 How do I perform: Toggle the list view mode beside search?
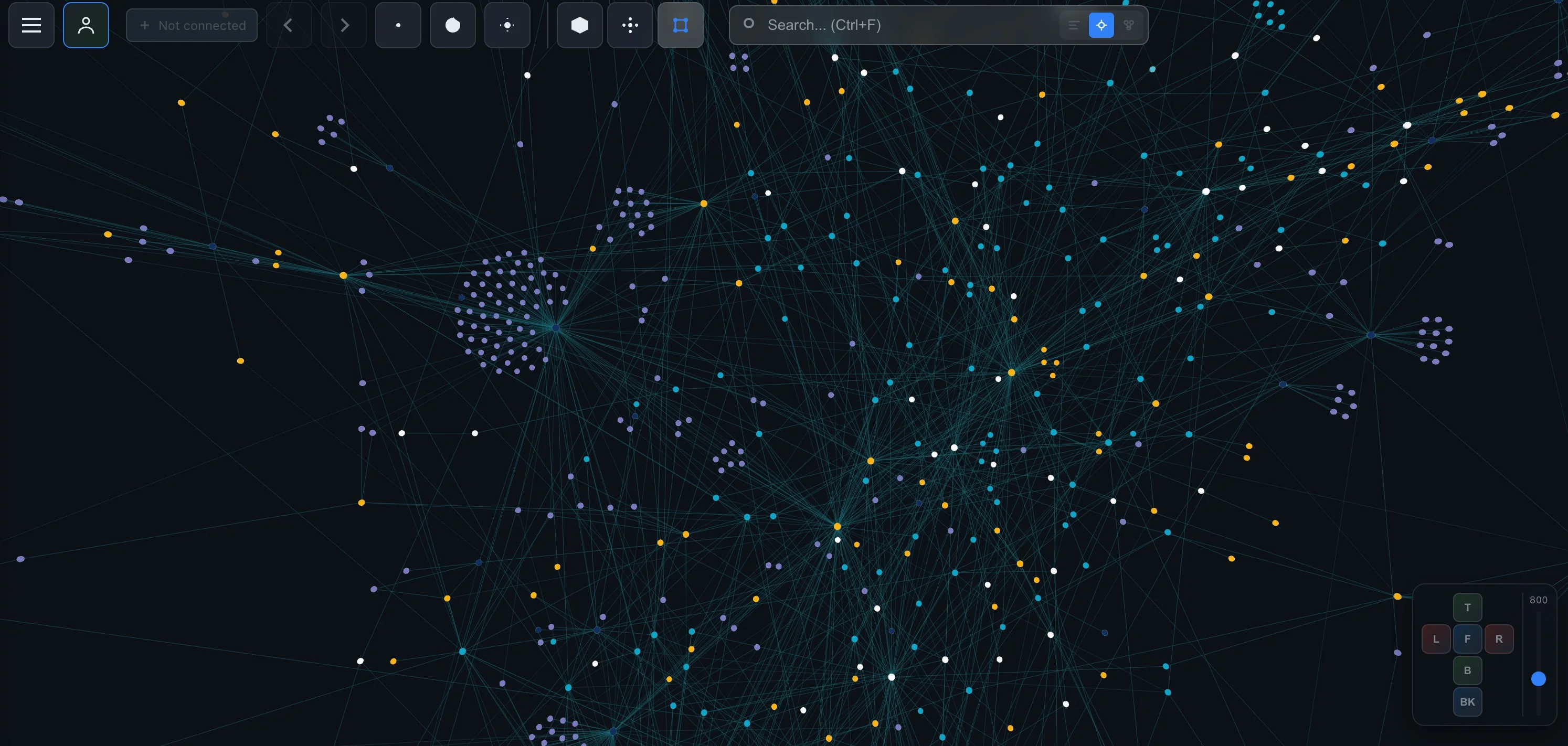[1073, 25]
